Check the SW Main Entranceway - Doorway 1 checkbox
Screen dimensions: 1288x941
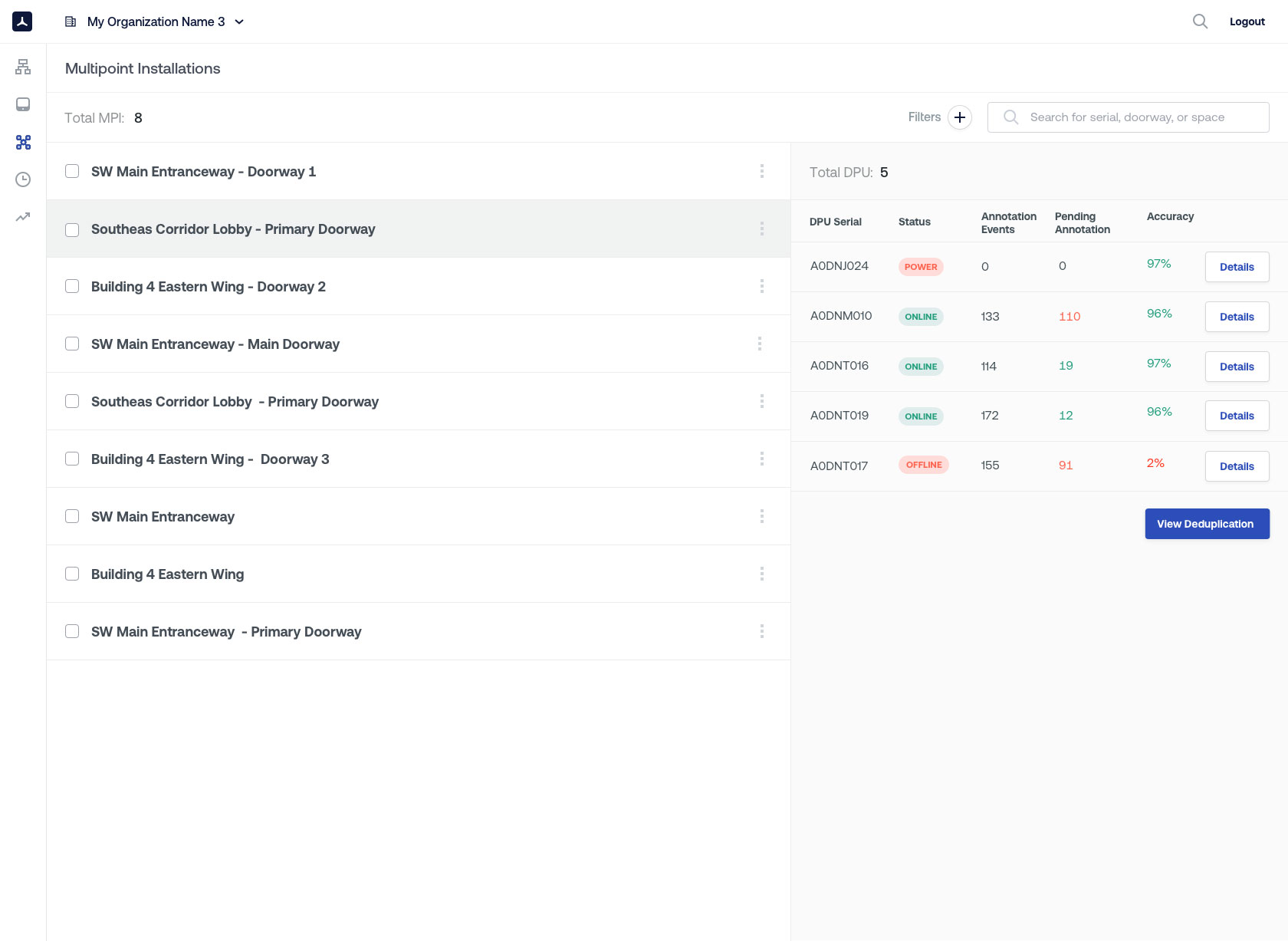point(72,171)
